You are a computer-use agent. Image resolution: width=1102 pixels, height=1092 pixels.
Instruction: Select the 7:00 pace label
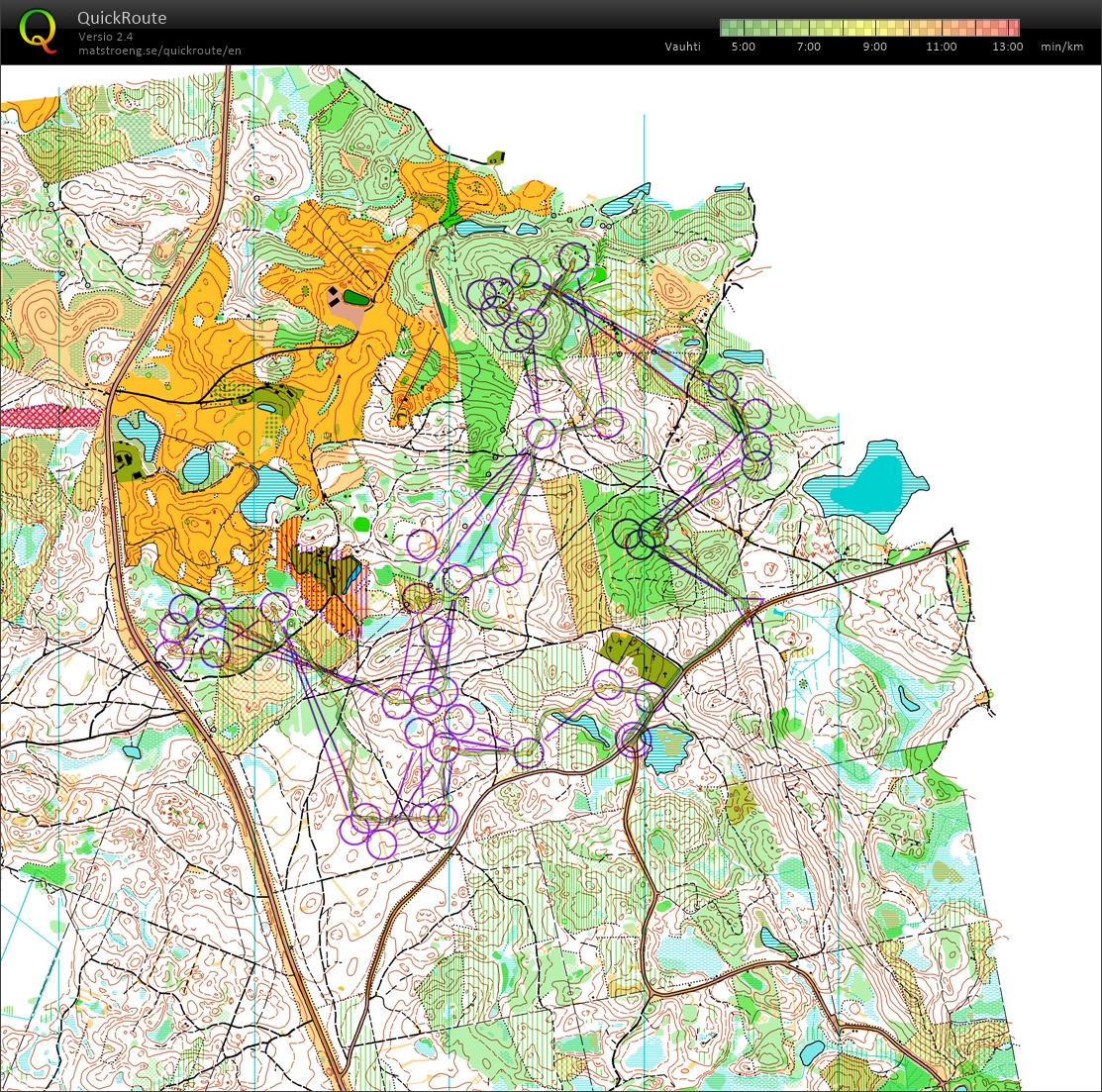[809, 47]
